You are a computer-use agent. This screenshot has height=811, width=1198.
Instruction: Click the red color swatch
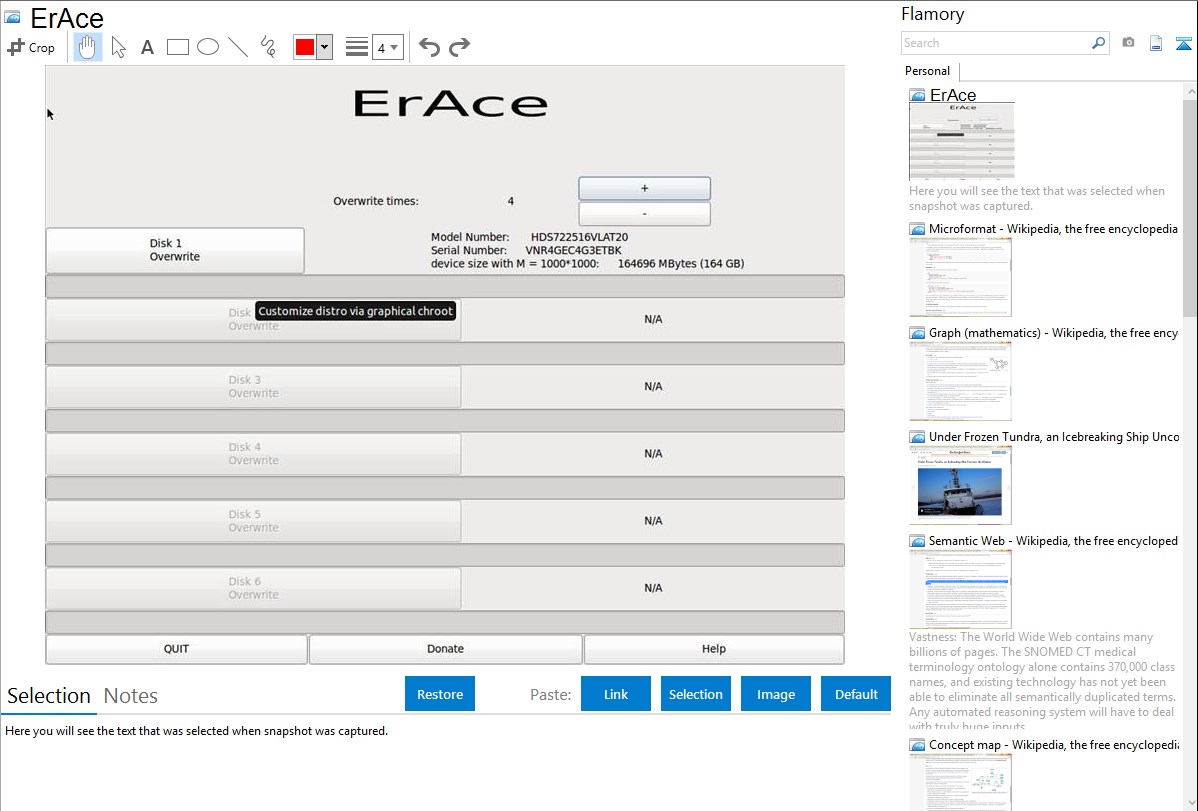305,47
